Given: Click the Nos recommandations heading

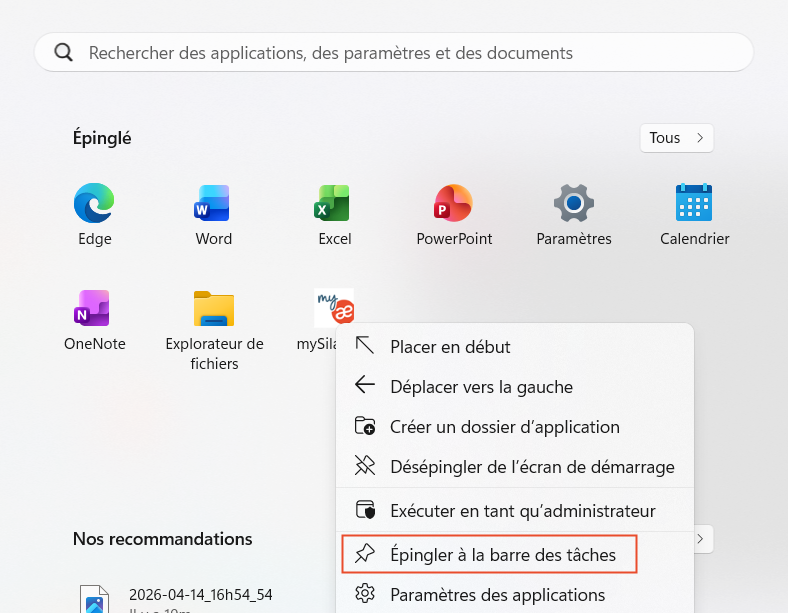Looking at the screenshot, I should coord(162,539).
